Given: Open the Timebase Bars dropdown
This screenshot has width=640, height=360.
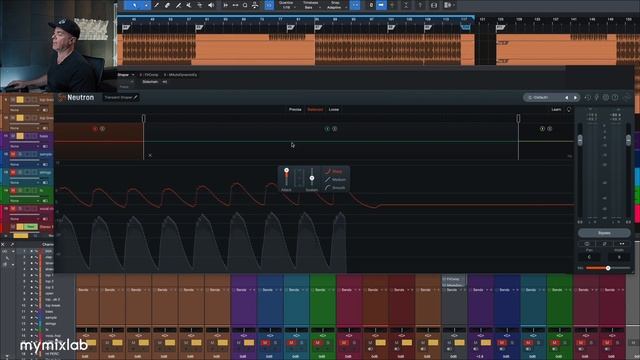Looking at the screenshot, I should (x=311, y=5).
